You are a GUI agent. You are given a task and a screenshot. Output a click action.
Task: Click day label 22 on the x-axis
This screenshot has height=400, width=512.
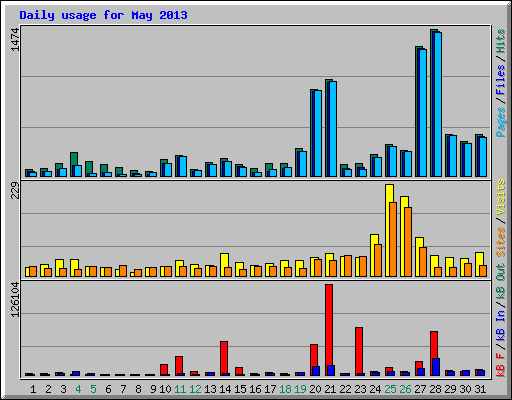[x=345, y=389]
